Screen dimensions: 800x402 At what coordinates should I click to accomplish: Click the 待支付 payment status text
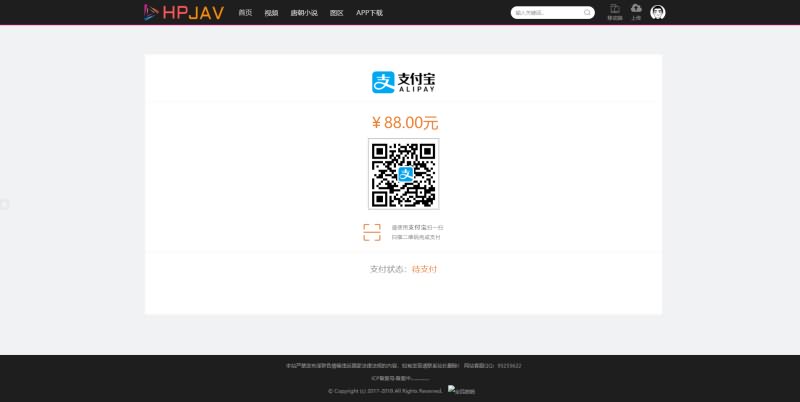[x=424, y=269]
